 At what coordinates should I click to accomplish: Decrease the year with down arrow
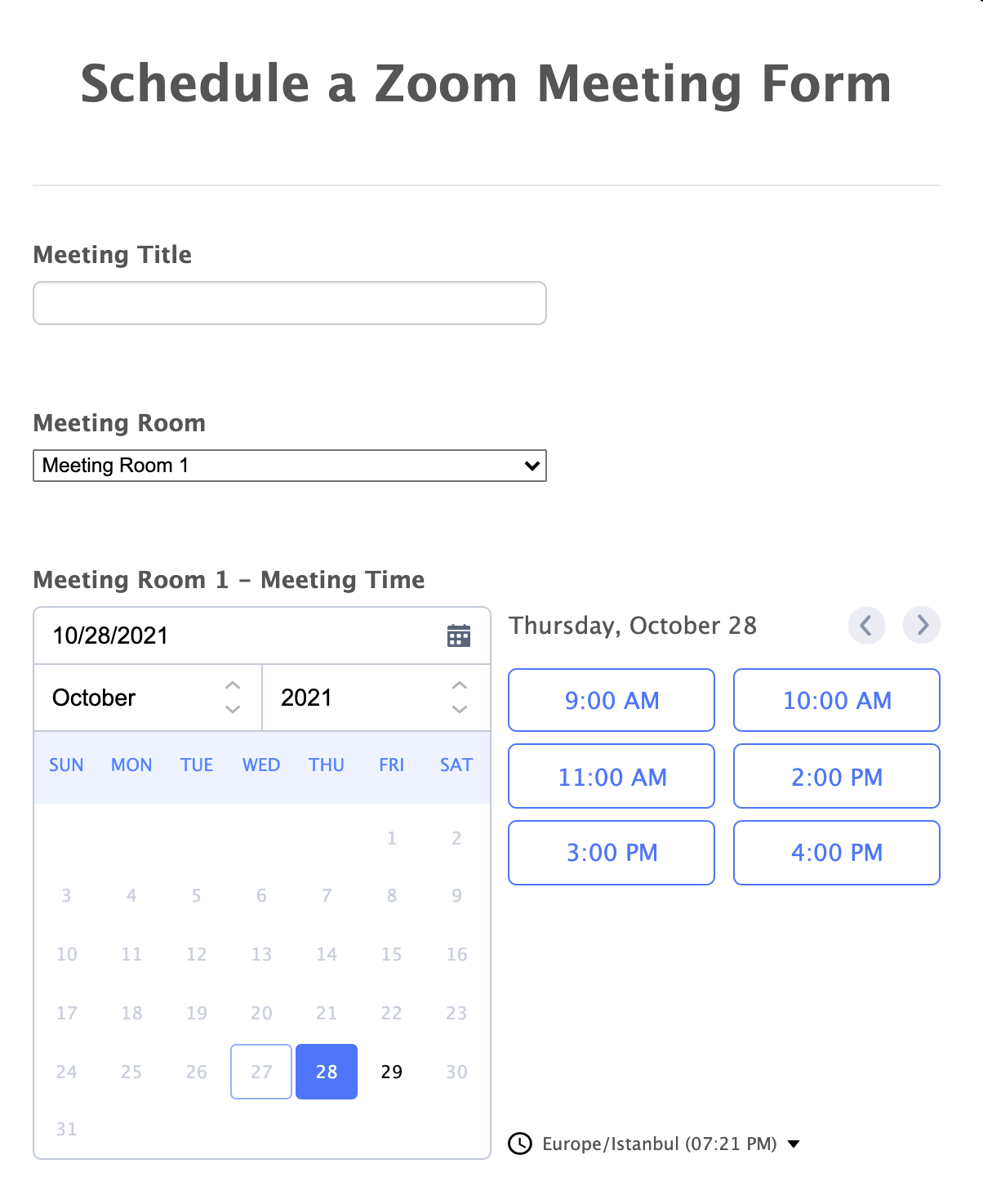click(x=460, y=709)
